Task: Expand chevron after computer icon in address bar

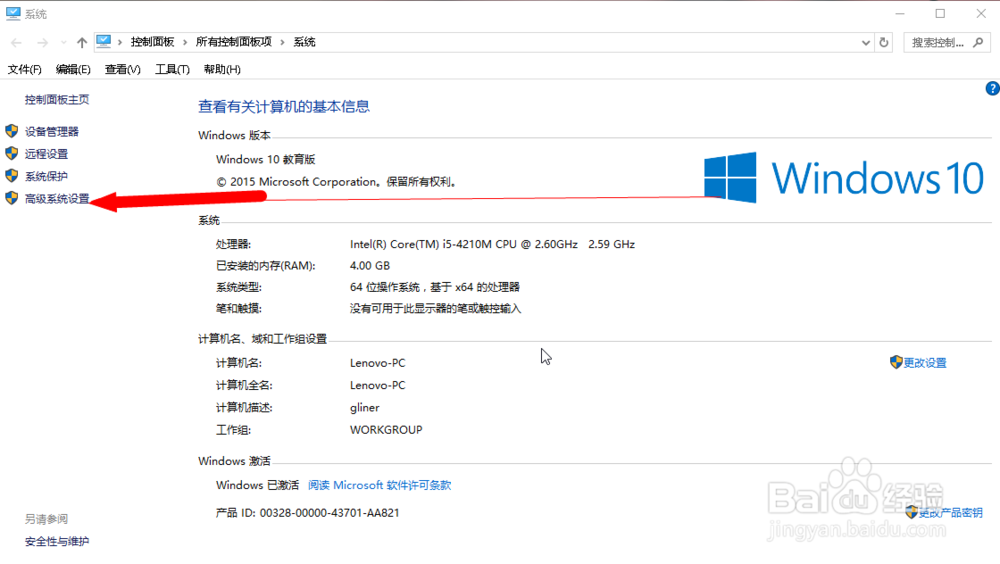Action: click(x=119, y=42)
